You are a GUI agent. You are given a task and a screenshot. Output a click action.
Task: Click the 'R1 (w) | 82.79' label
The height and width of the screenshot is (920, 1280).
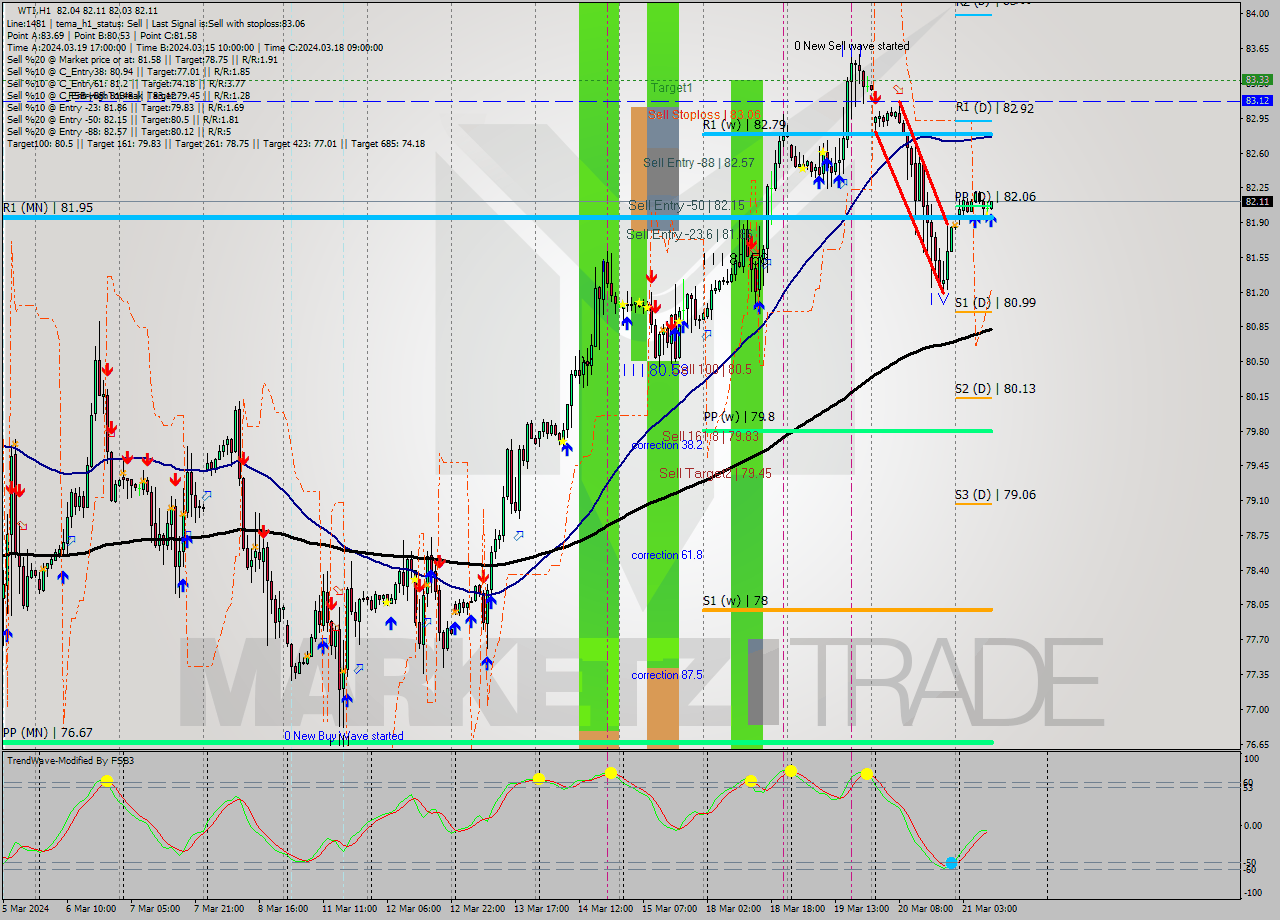744,125
